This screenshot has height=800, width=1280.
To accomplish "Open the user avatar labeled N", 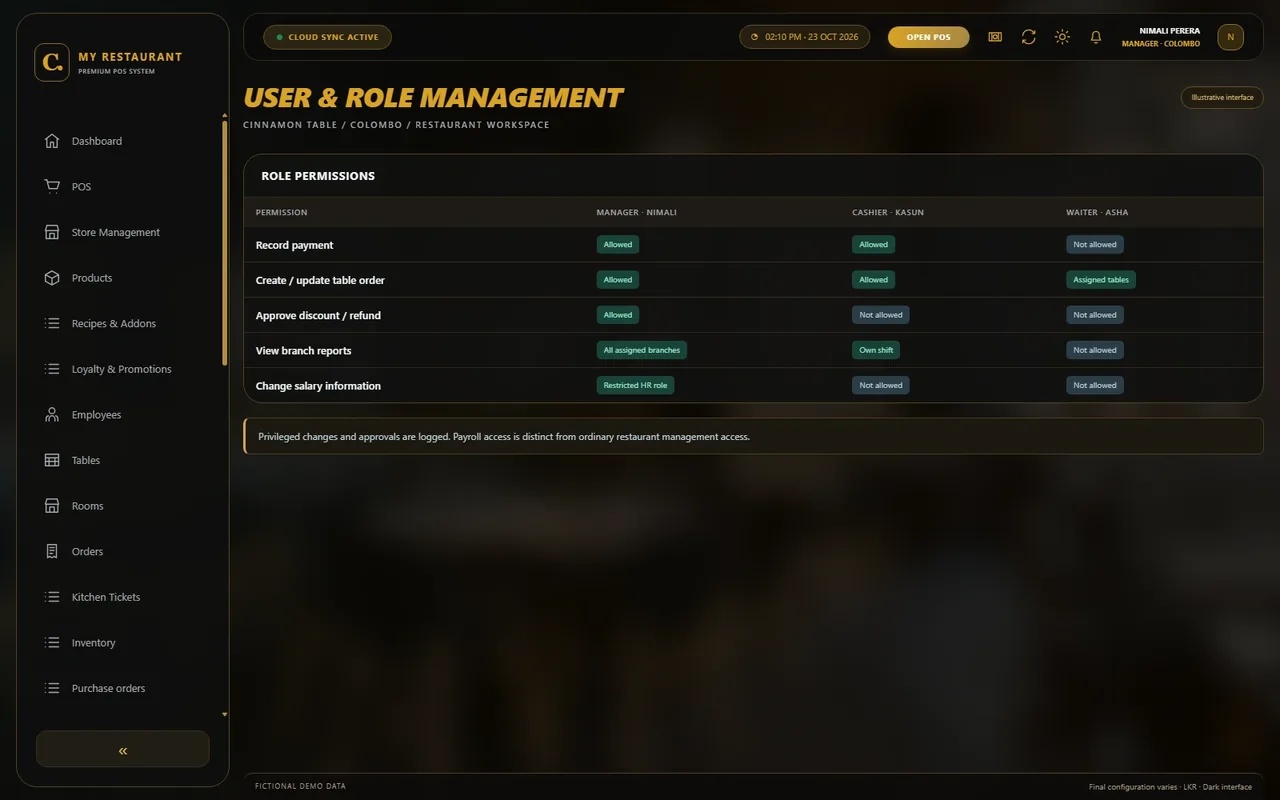I will (1230, 37).
